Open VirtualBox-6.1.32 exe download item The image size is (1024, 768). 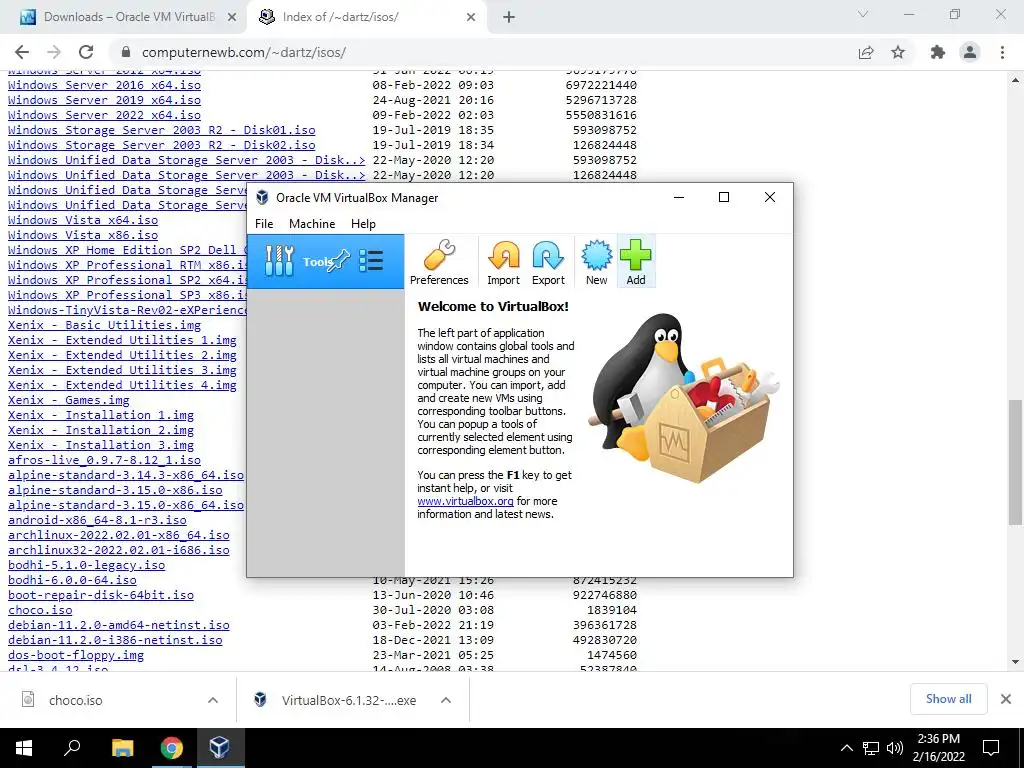(340, 700)
